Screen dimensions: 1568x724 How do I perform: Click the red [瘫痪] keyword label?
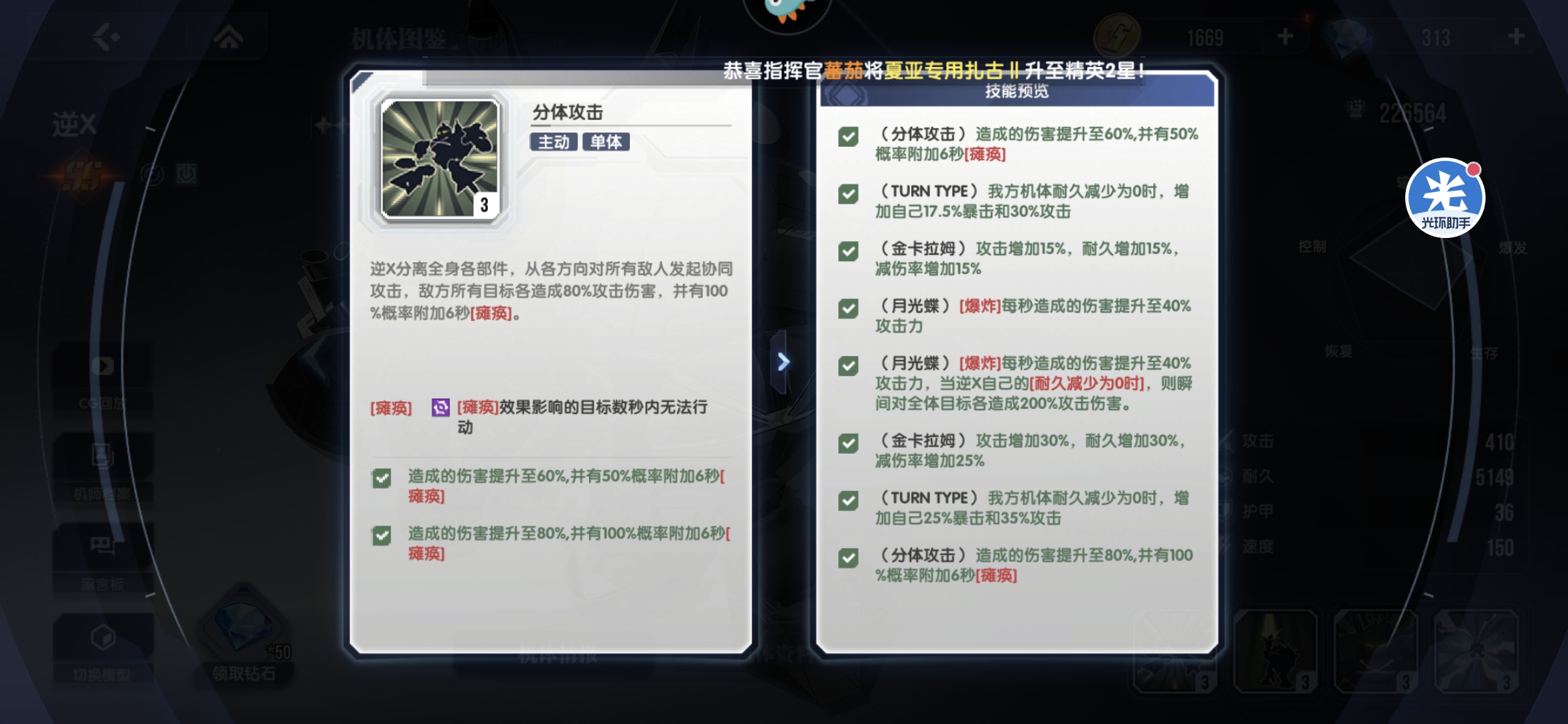(391, 408)
